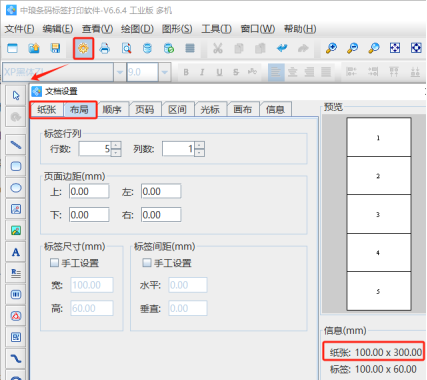Viewport: 427px width, 380px height.
Task: Click the save floppy disk icon
Action: tap(55, 48)
